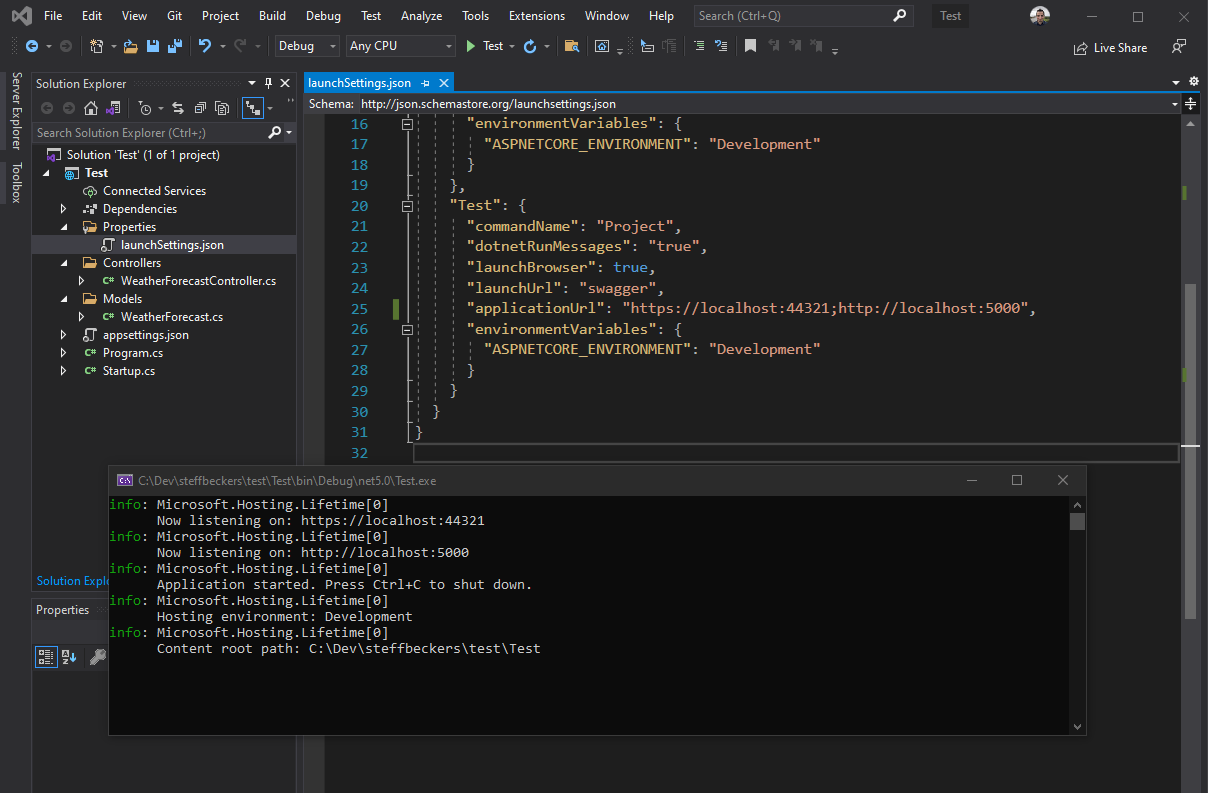Click the Pending Changes Filter clock icon
The height and width of the screenshot is (793, 1208).
(x=146, y=108)
